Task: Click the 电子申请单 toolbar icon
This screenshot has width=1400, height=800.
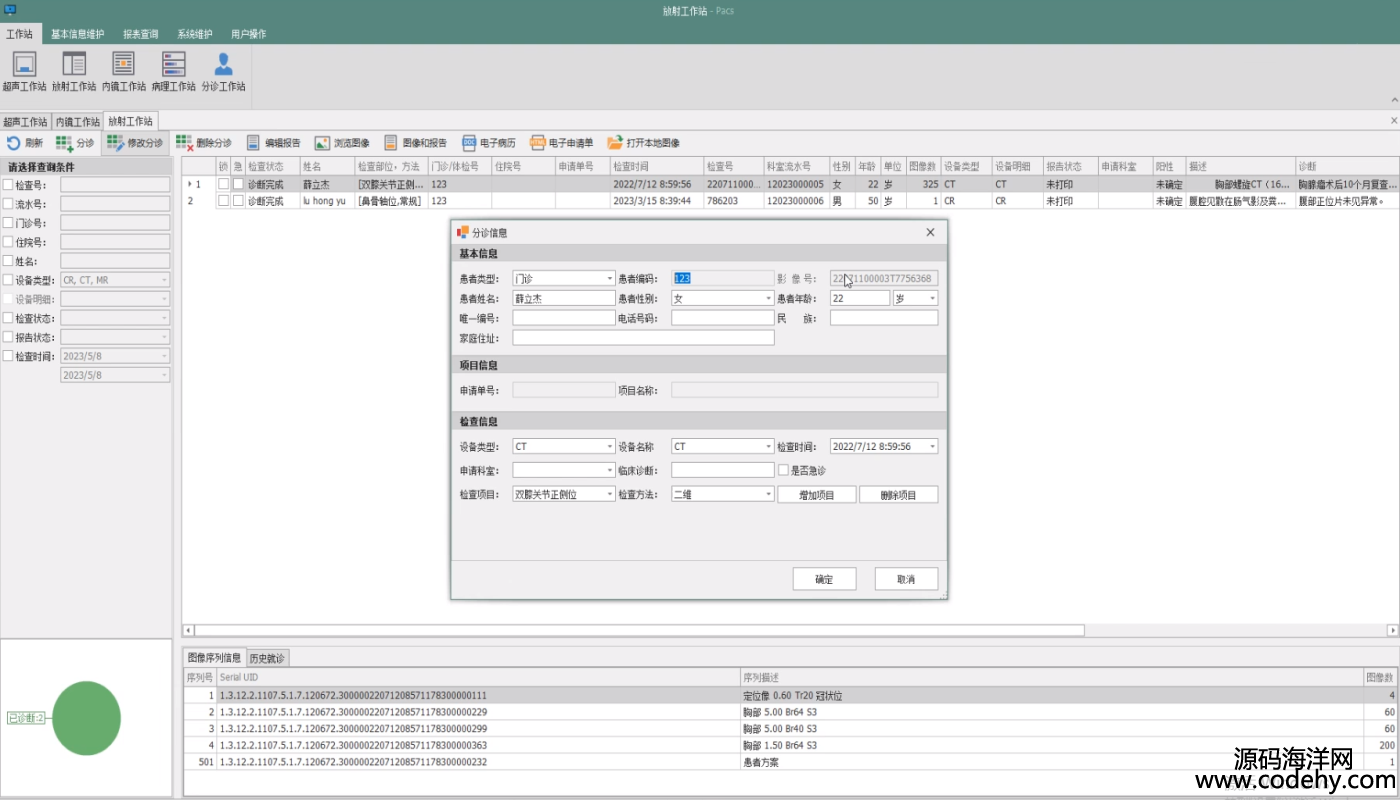Action: pos(538,143)
